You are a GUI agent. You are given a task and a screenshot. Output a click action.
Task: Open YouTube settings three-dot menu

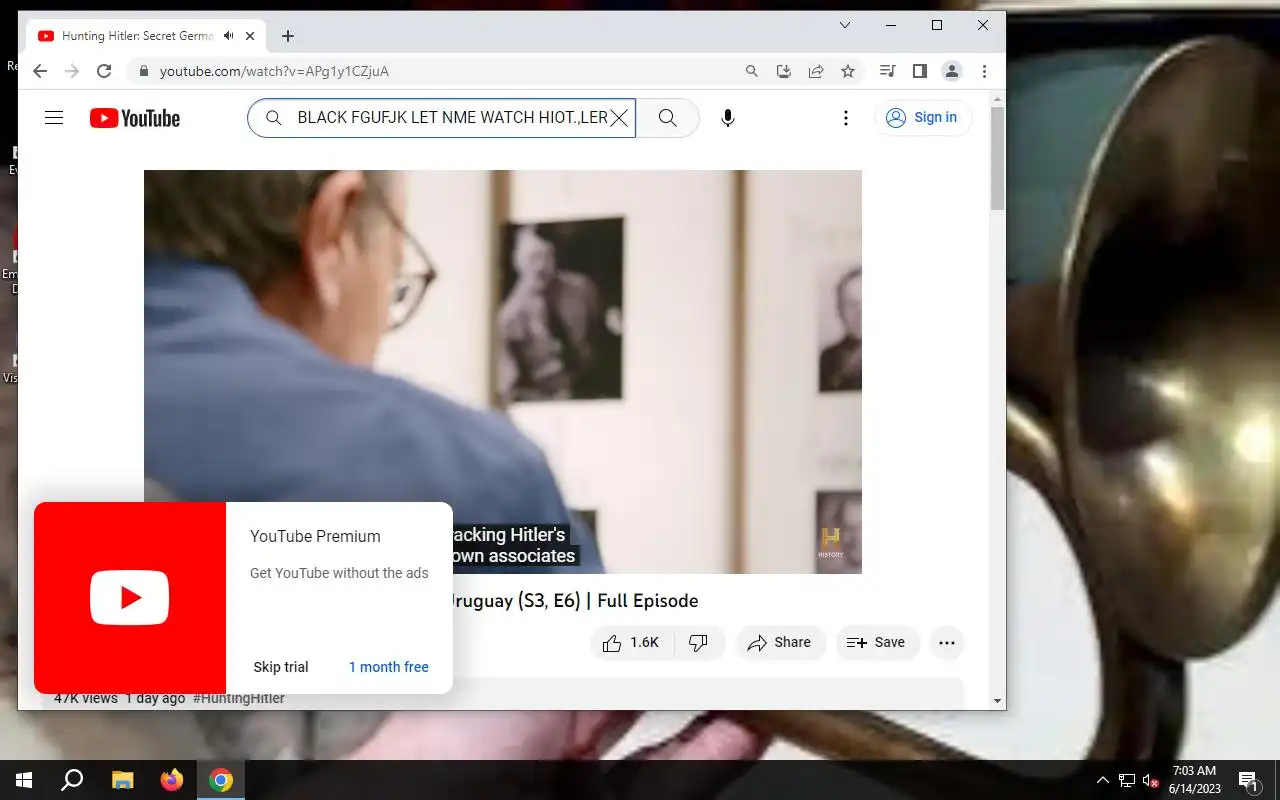[x=846, y=118]
